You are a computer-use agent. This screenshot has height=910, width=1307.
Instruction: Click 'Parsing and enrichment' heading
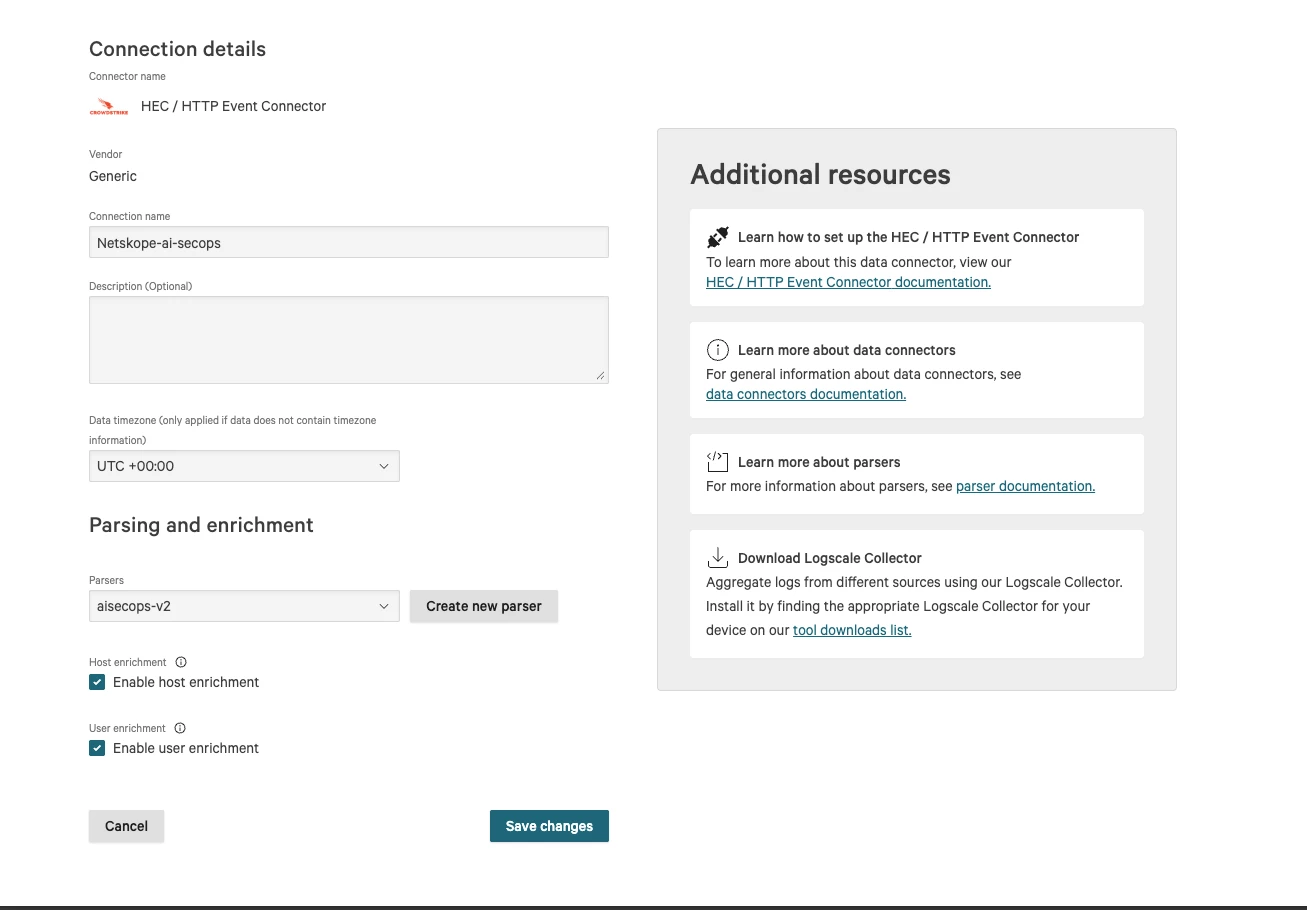pyautogui.click(x=201, y=525)
